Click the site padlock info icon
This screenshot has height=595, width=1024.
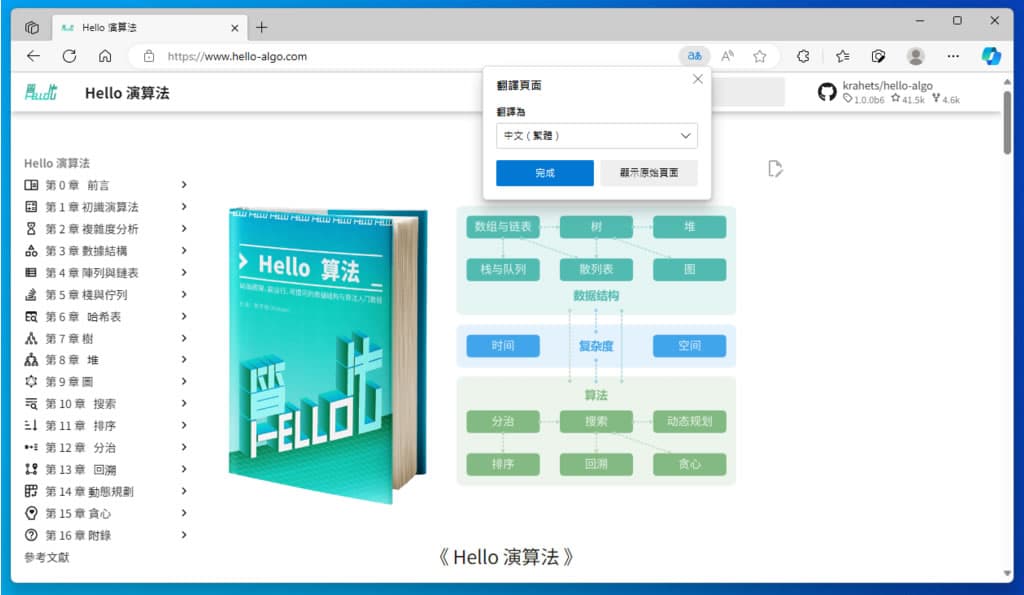(x=149, y=56)
